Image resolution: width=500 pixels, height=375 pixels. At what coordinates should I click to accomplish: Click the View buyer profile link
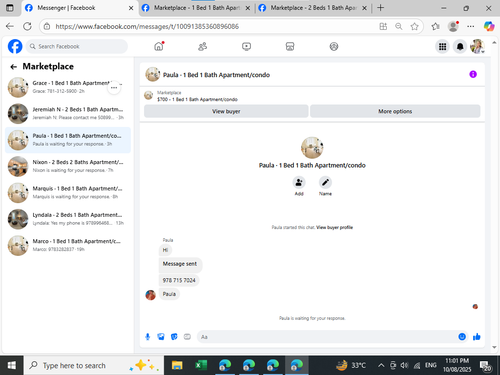334,227
